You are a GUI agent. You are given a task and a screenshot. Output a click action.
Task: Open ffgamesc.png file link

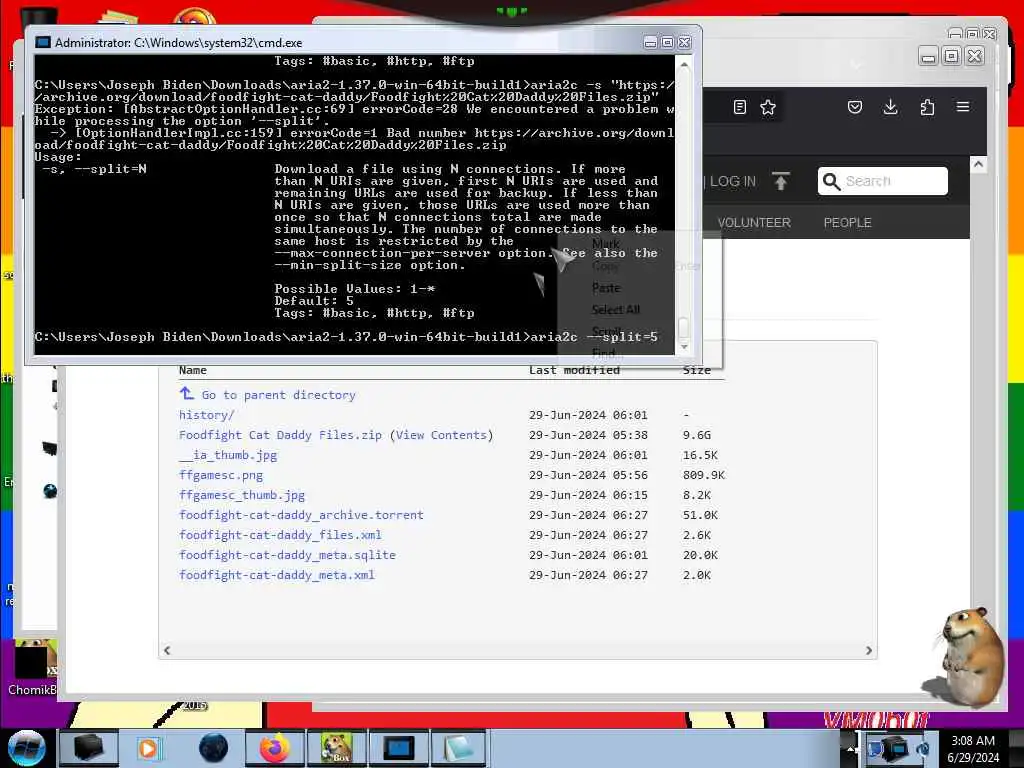click(221, 475)
